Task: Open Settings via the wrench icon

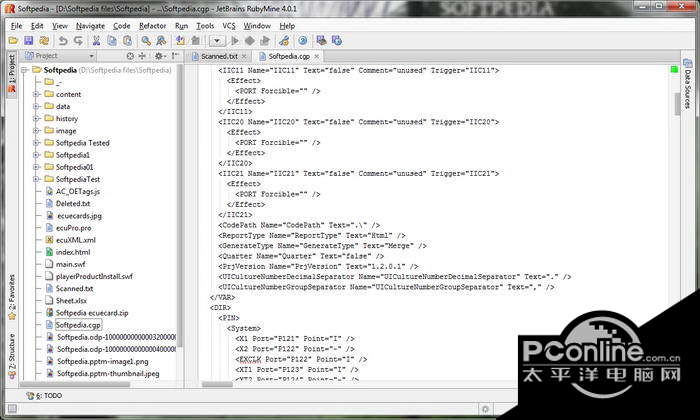Action: [x=284, y=41]
